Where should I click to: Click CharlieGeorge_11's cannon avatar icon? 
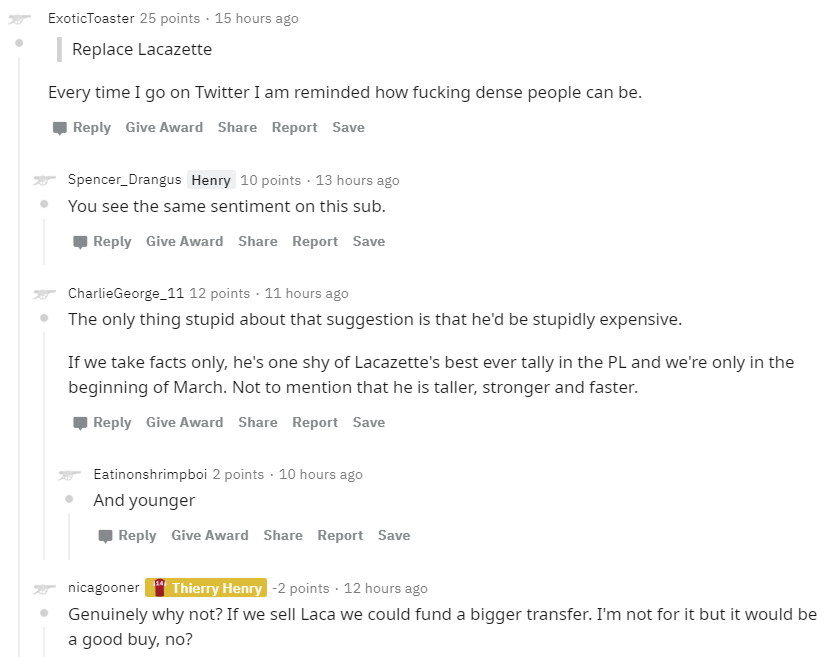point(44,294)
